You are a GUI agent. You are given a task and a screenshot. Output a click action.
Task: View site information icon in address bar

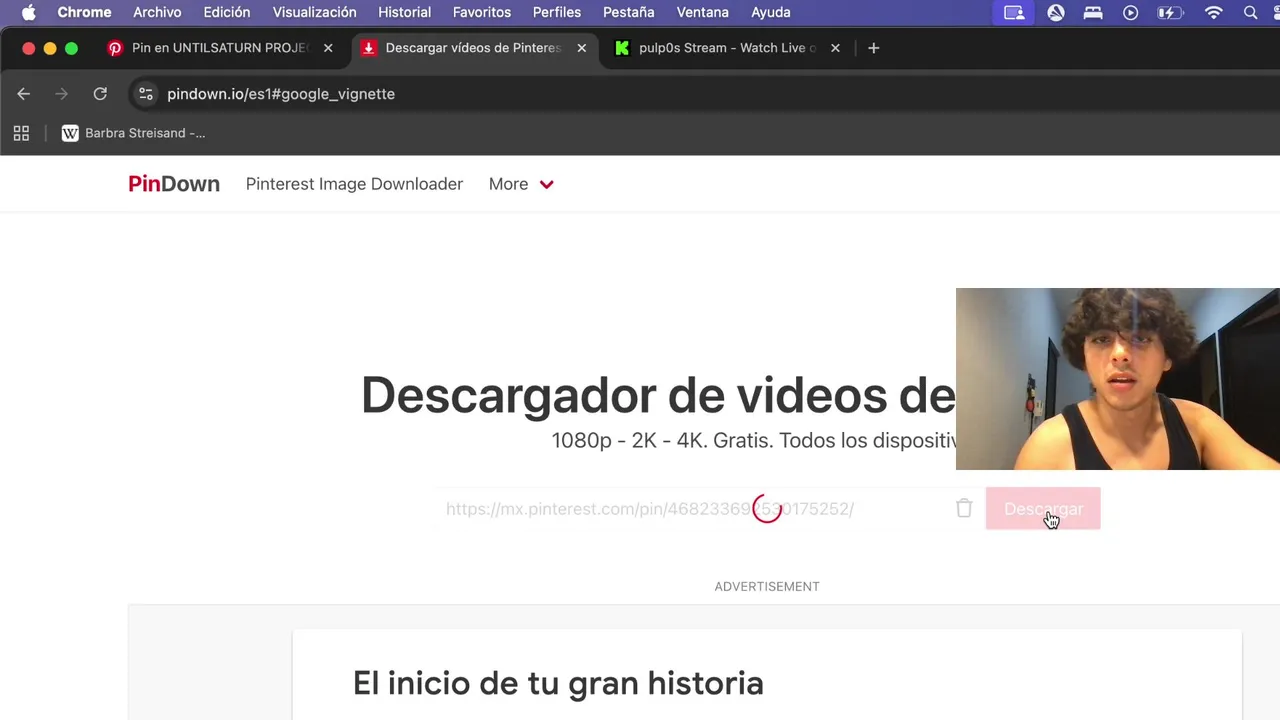coord(146,94)
